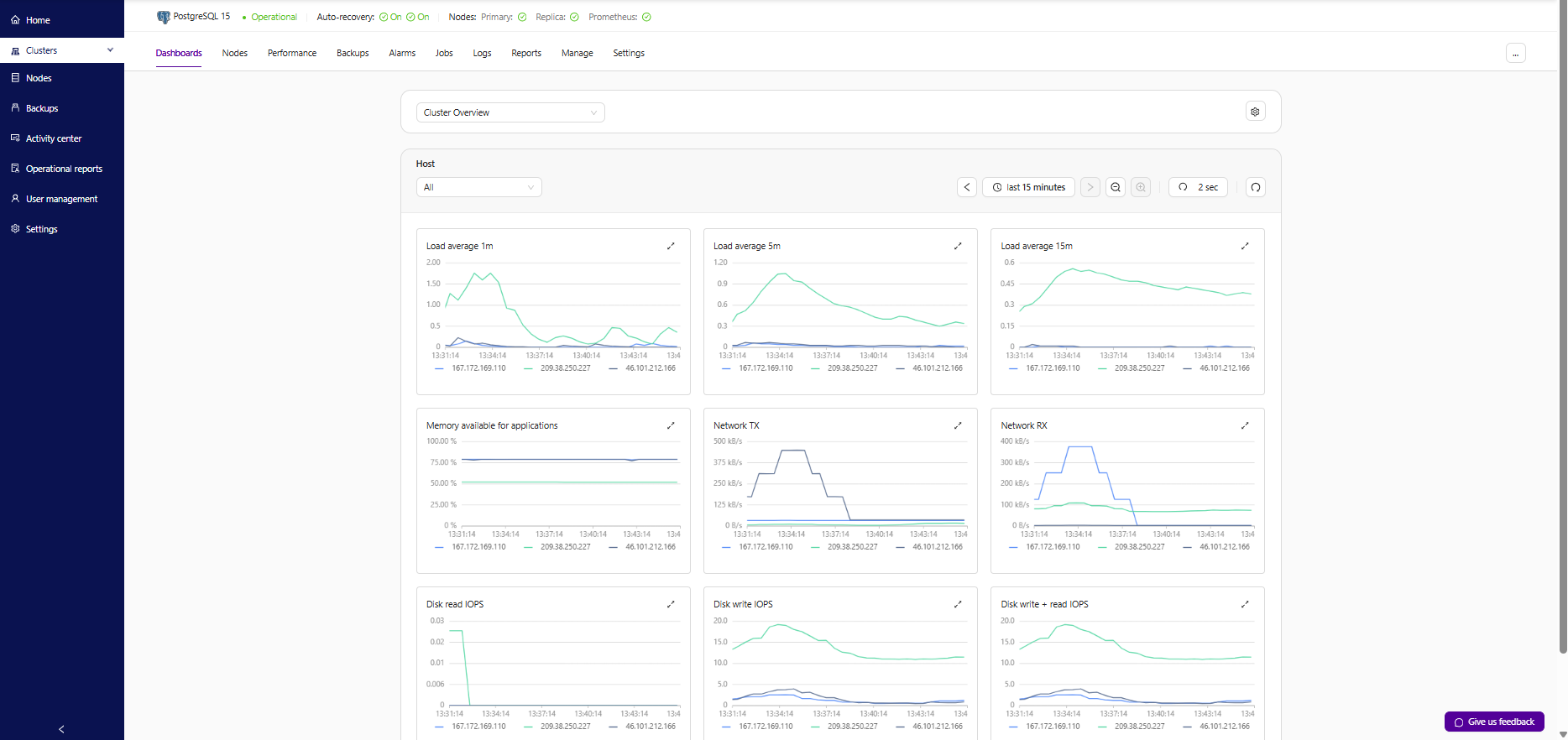Screen dimensions: 1568x740
Task: Open dashboard settings gear icon
Action: pyautogui.click(x=1255, y=112)
